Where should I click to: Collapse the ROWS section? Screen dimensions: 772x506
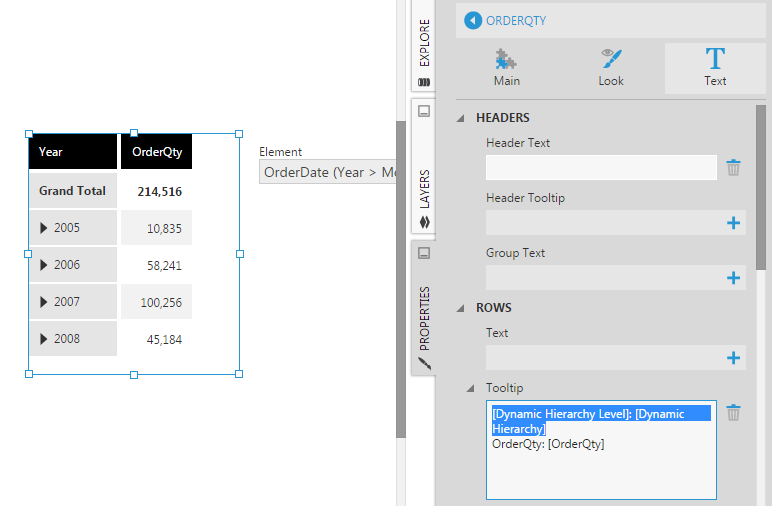[462, 308]
